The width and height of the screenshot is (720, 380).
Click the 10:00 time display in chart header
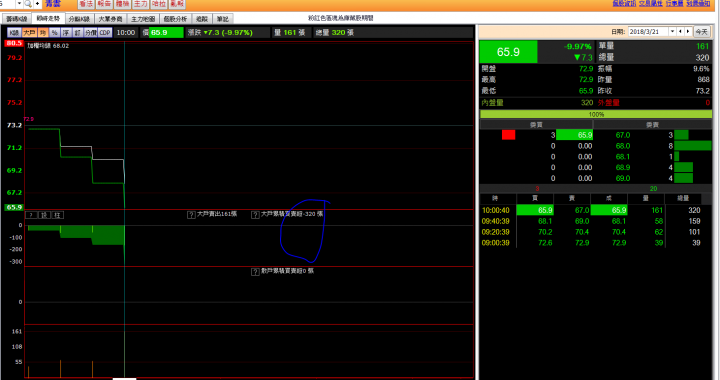(126, 33)
